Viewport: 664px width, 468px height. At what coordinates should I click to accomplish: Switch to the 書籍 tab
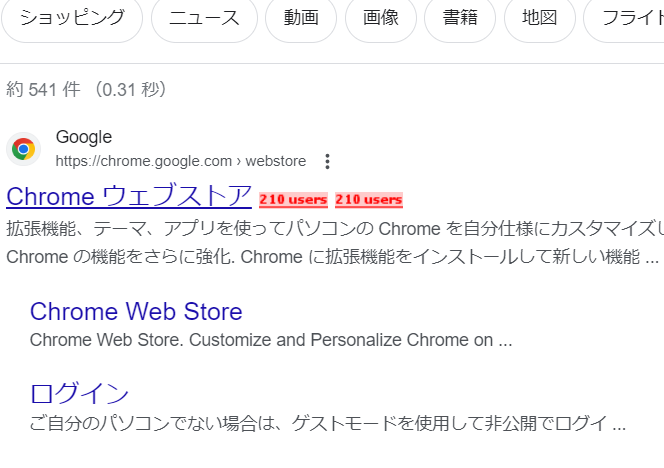point(460,18)
